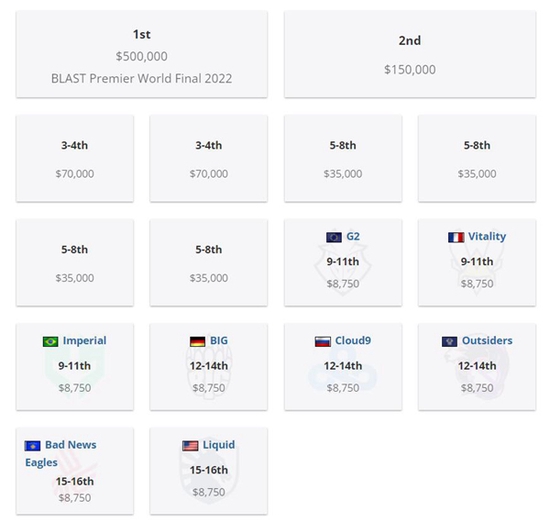Open the Vitality team link
Viewport: 550px width, 523px height.
487,236
